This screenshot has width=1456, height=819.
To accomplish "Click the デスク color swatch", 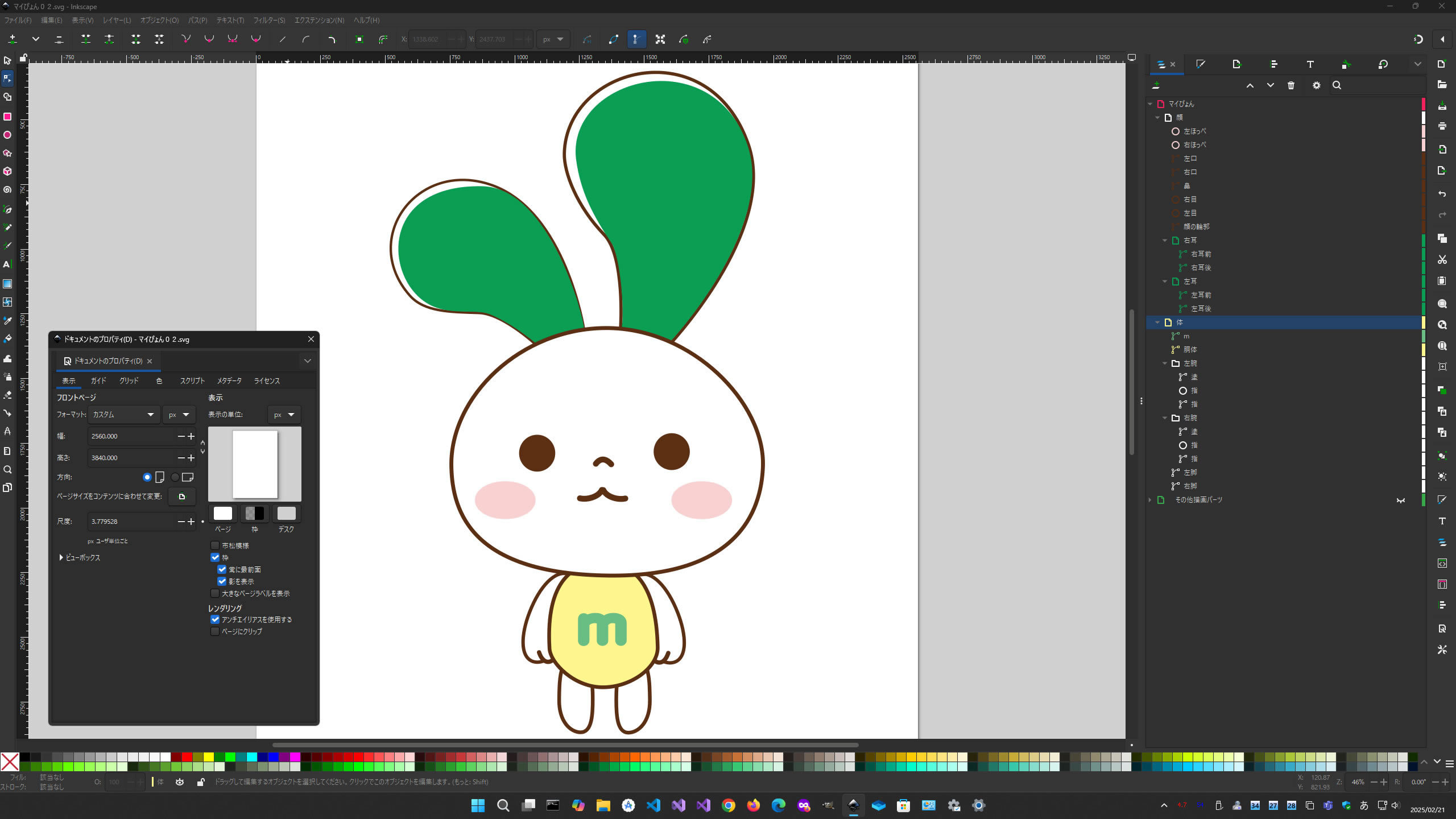I will (286, 514).
